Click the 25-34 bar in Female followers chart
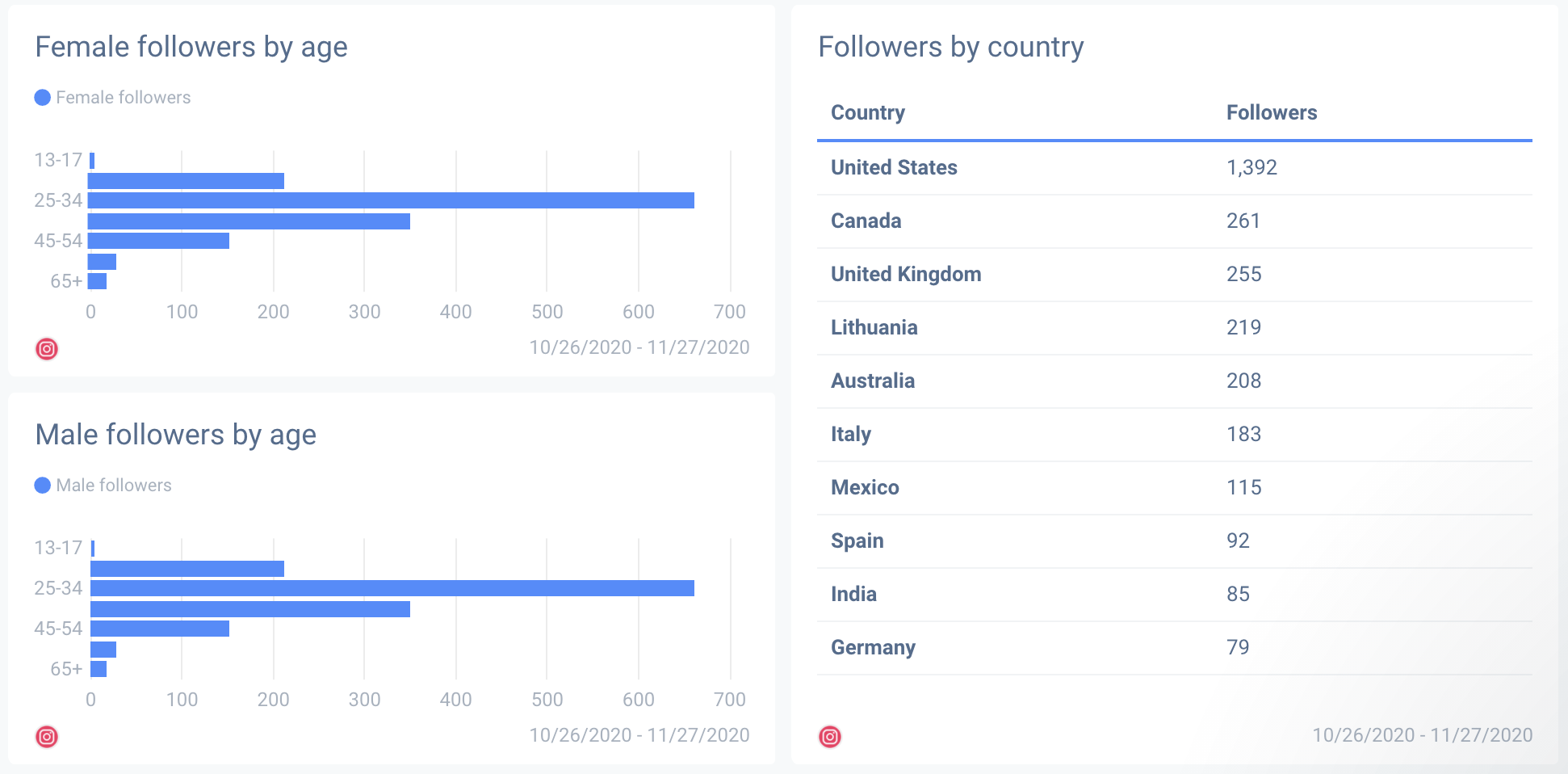 tap(391, 200)
